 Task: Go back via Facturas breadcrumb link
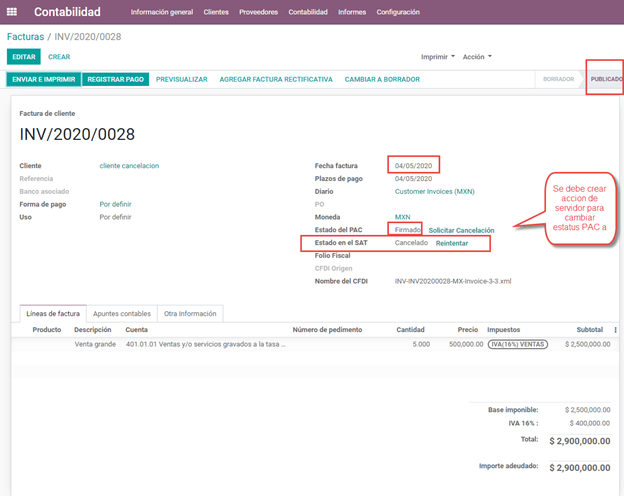[25, 36]
